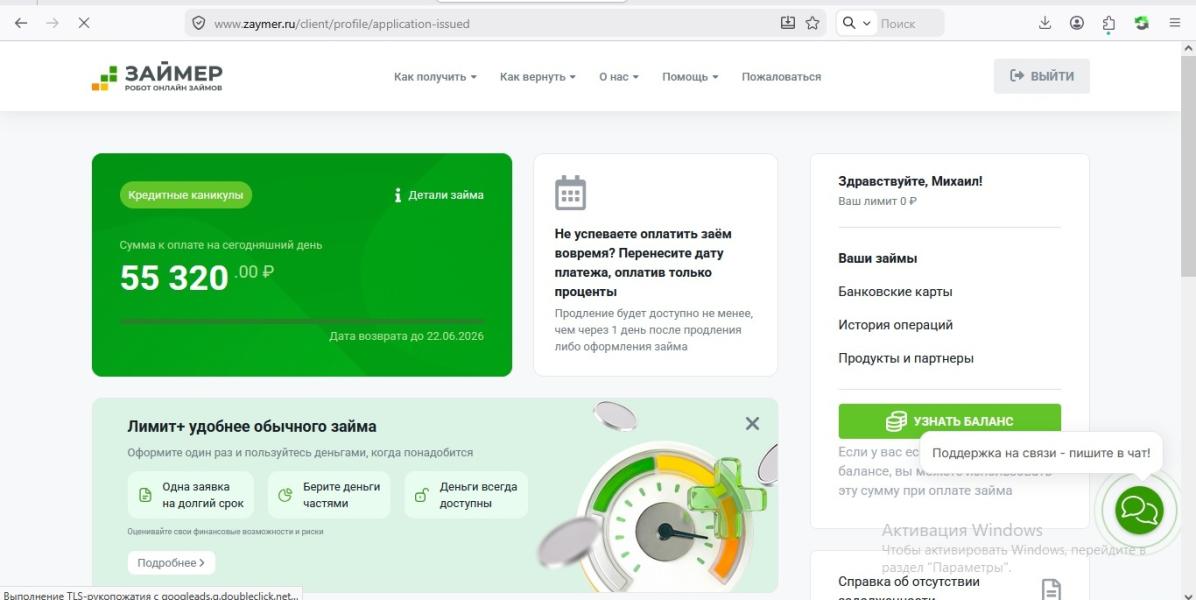Image resolution: width=1196 pixels, height=600 pixels.
Task: Open Справка об отсутствии задолженности
Action: (x=908, y=588)
